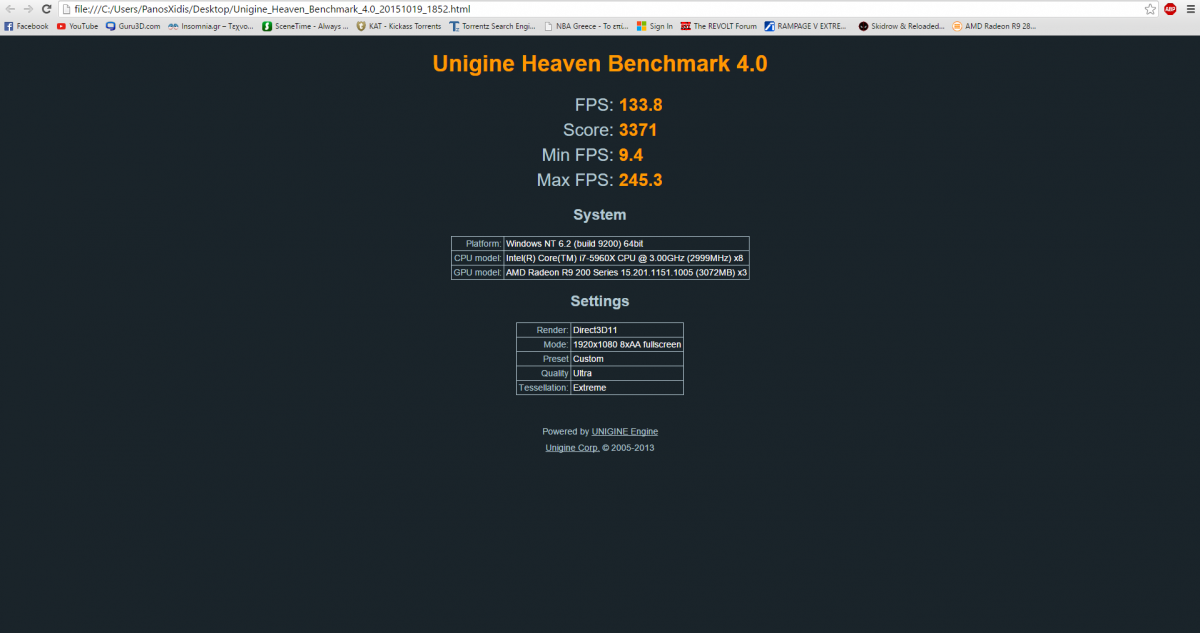Screen dimensions: 1200x633
Task: Open the Torrentz Search Engine bookmark
Action: [494, 26]
